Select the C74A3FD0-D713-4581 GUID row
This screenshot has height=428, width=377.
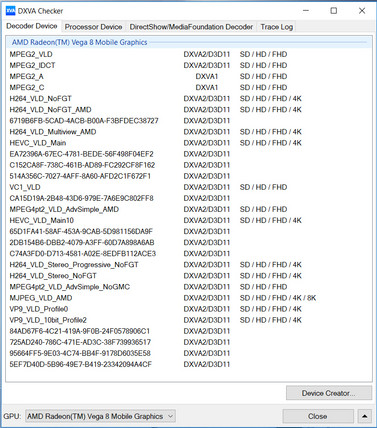click(x=189, y=254)
